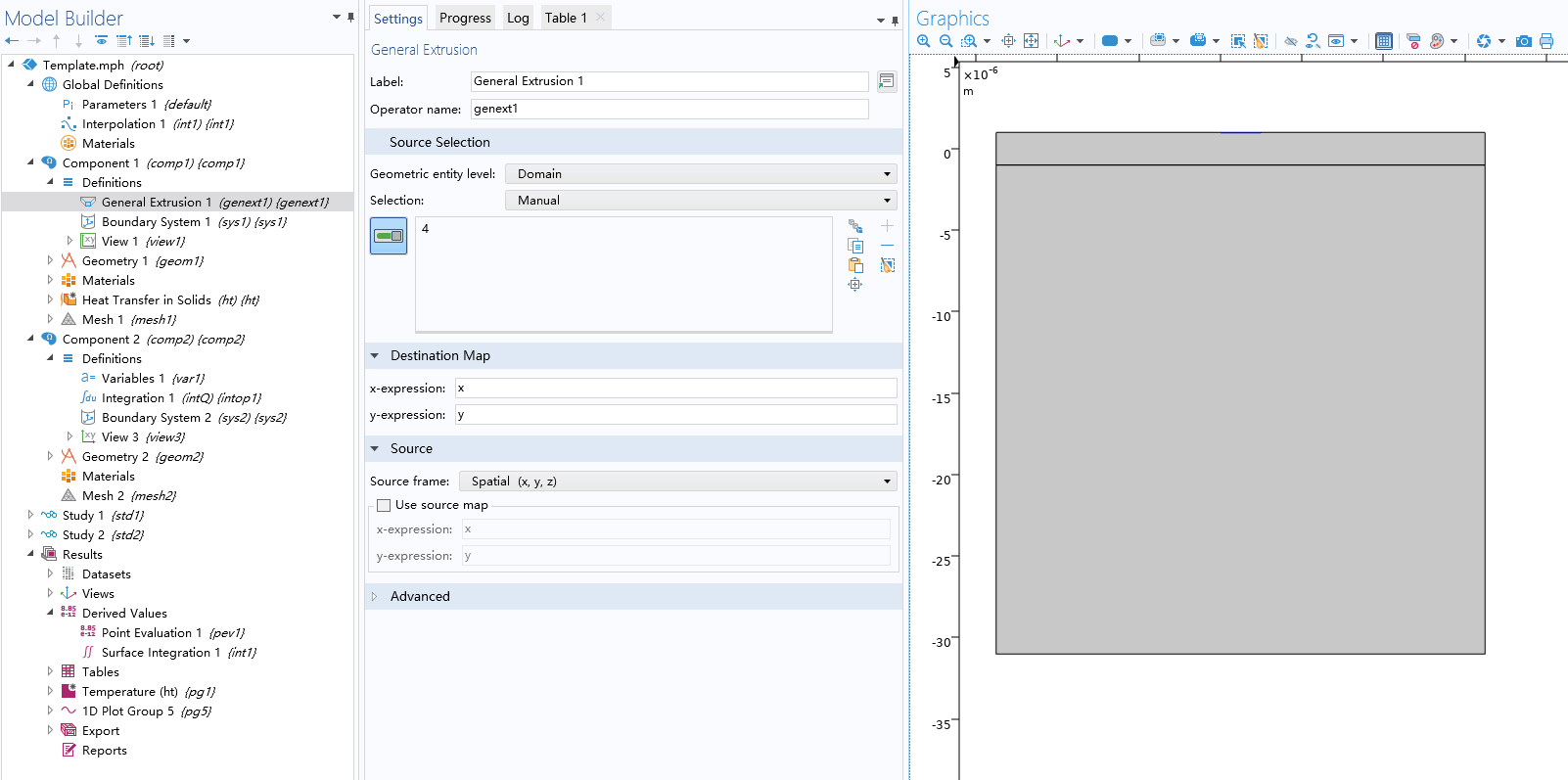The width and height of the screenshot is (1568, 780).
Task: Expand the Study 1 tree node
Action: pos(30,515)
